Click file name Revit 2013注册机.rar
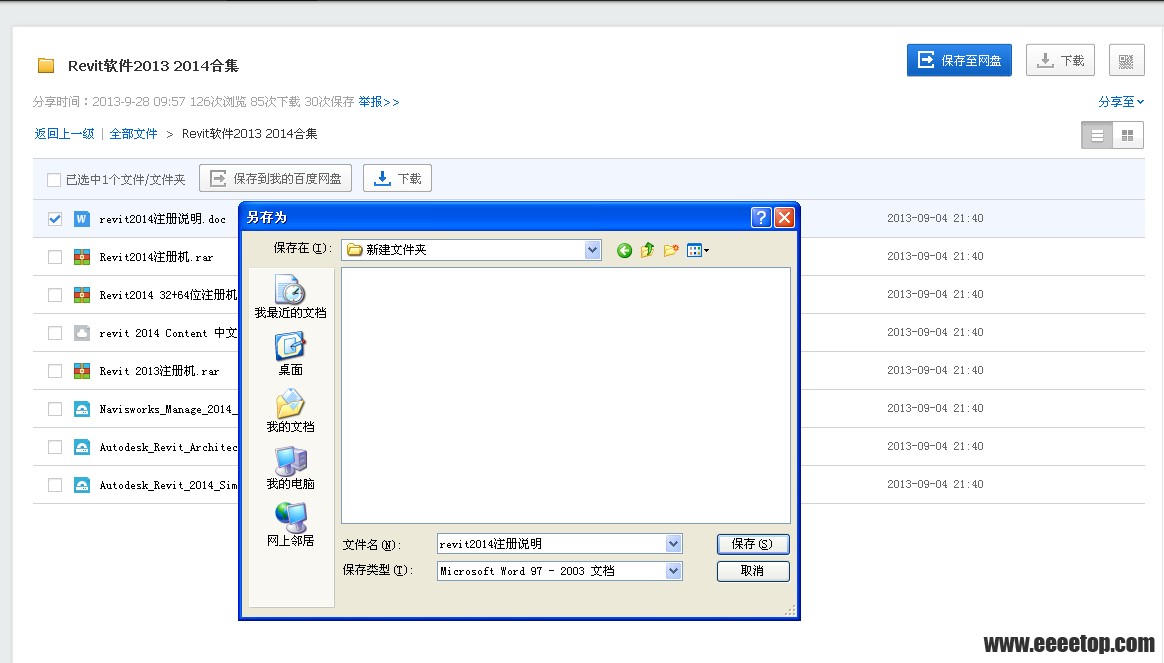1164x663 pixels. coord(160,371)
